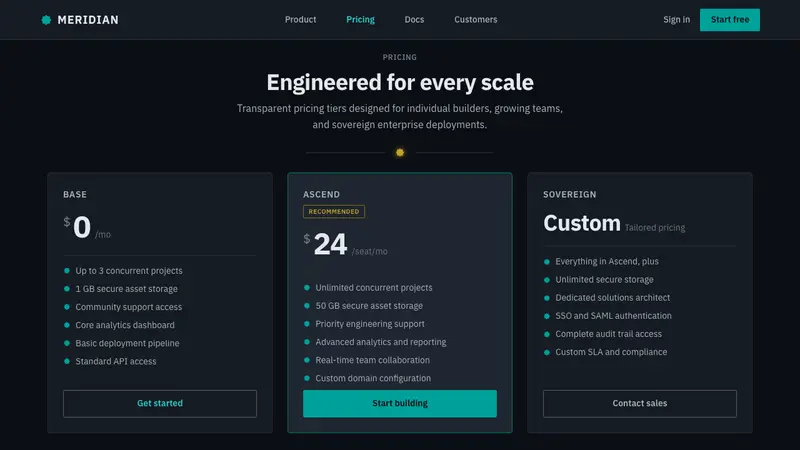
Task: Click the Meridian hexagon logo icon
Action: 46,20
